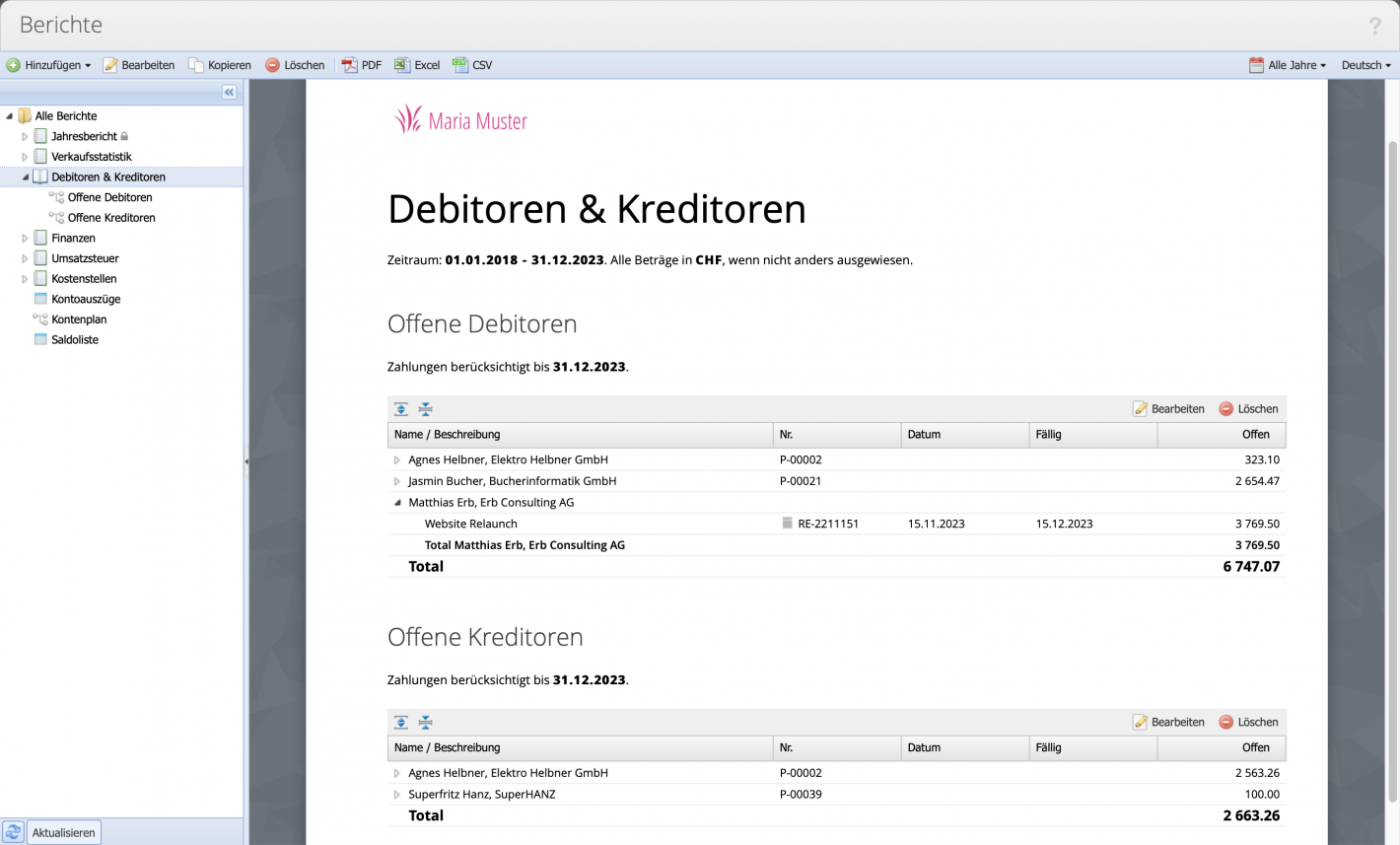
Task: Collapse the left report navigation panel
Action: click(x=228, y=92)
